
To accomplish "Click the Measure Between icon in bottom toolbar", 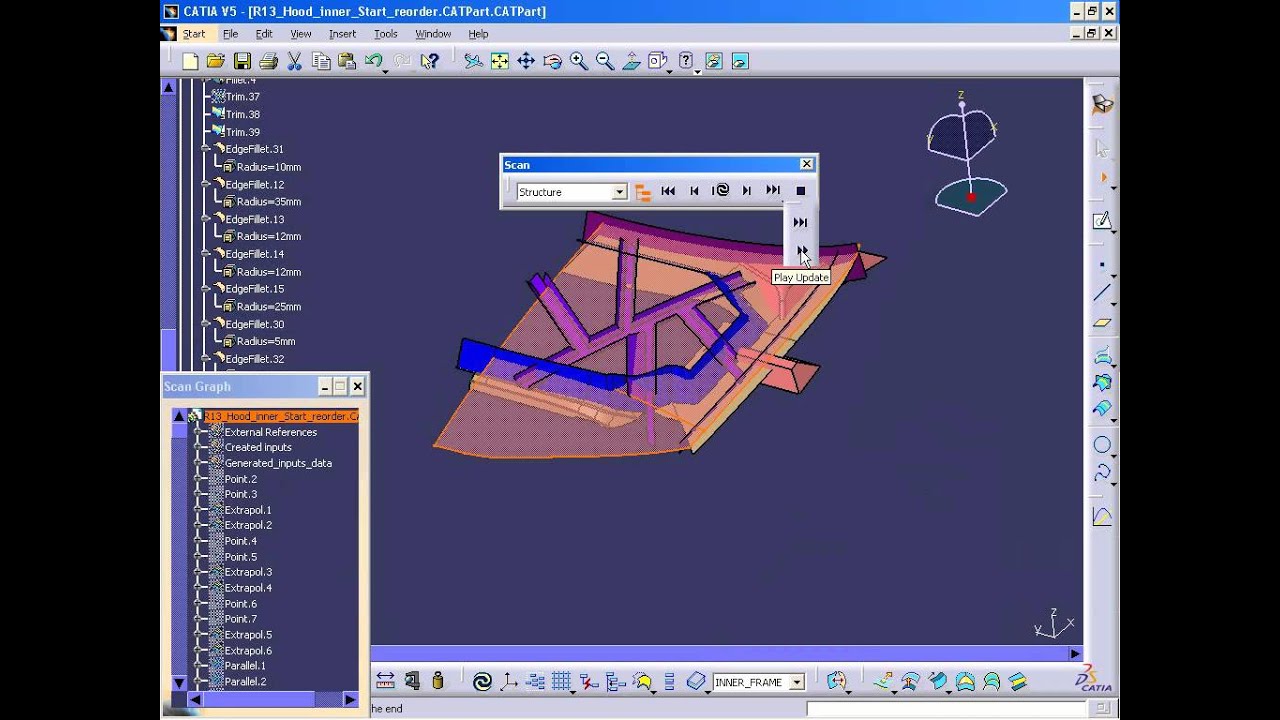I will click(385, 681).
